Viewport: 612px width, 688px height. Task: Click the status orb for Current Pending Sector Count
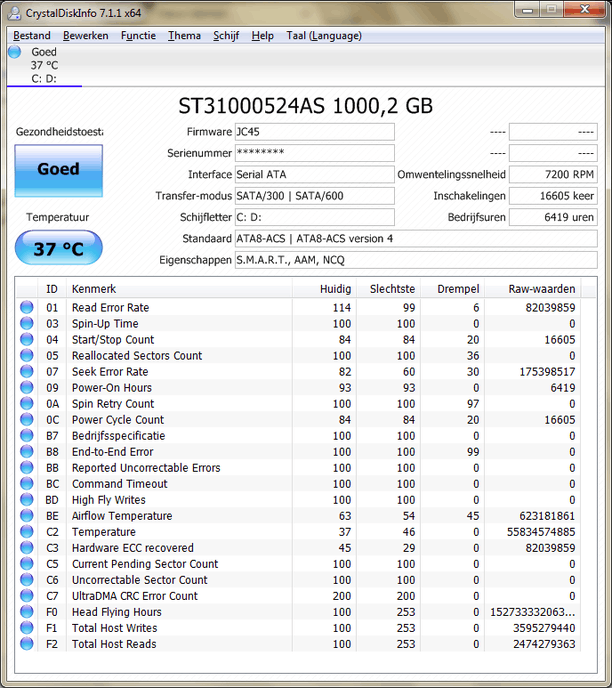[x=27, y=563]
